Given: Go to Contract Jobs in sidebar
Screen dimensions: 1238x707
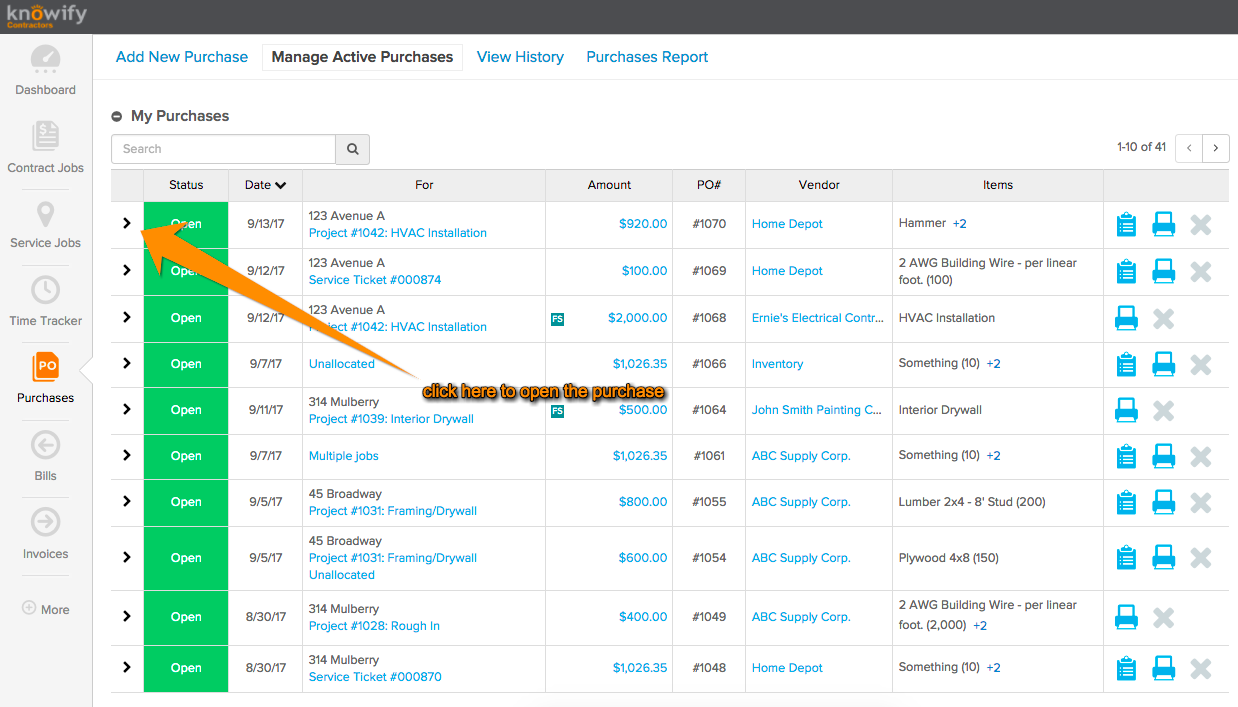Looking at the screenshot, I should coord(45,147).
